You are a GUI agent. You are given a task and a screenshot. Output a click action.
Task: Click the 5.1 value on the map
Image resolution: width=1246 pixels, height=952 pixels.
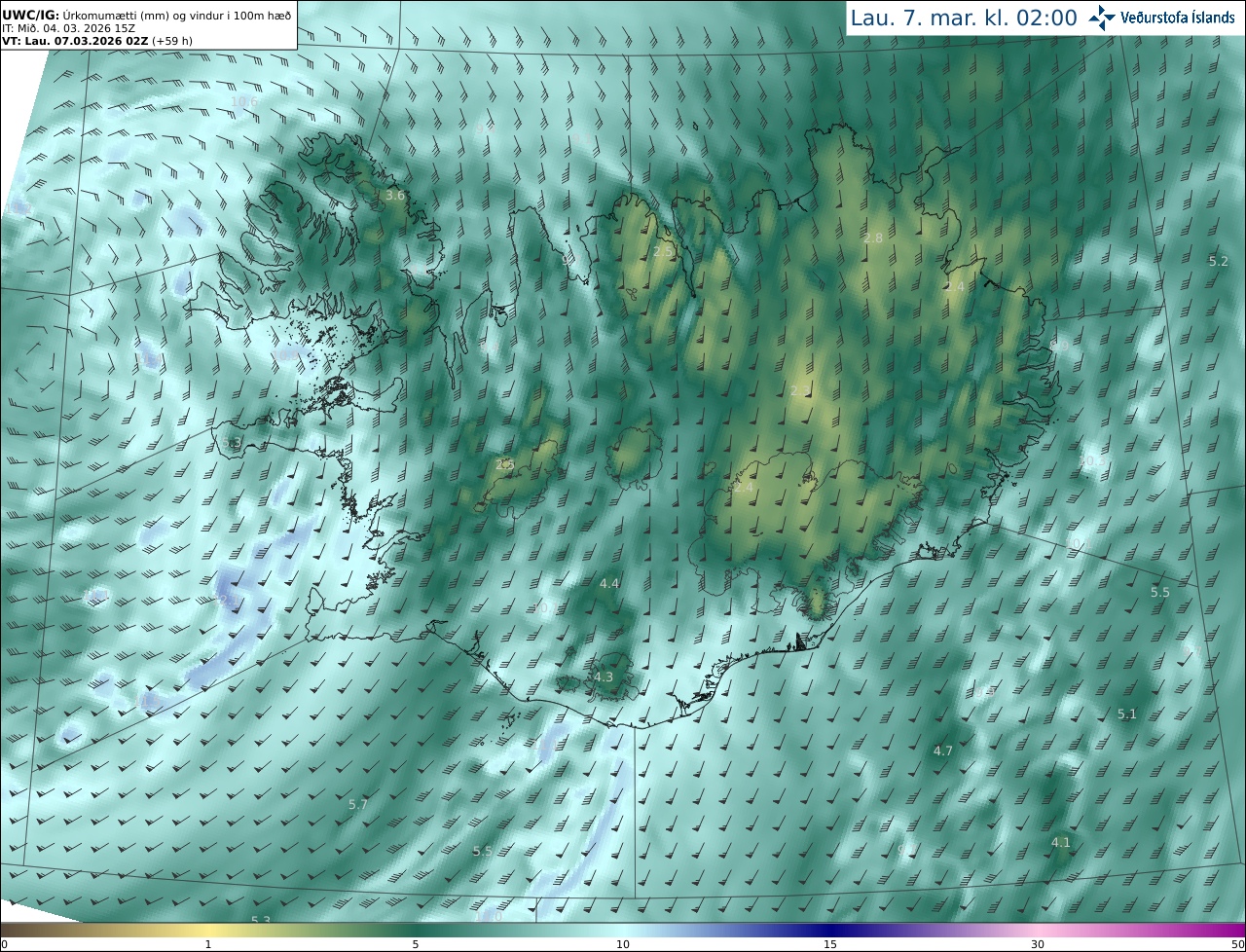pyautogui.click(x=1127, y=714)
